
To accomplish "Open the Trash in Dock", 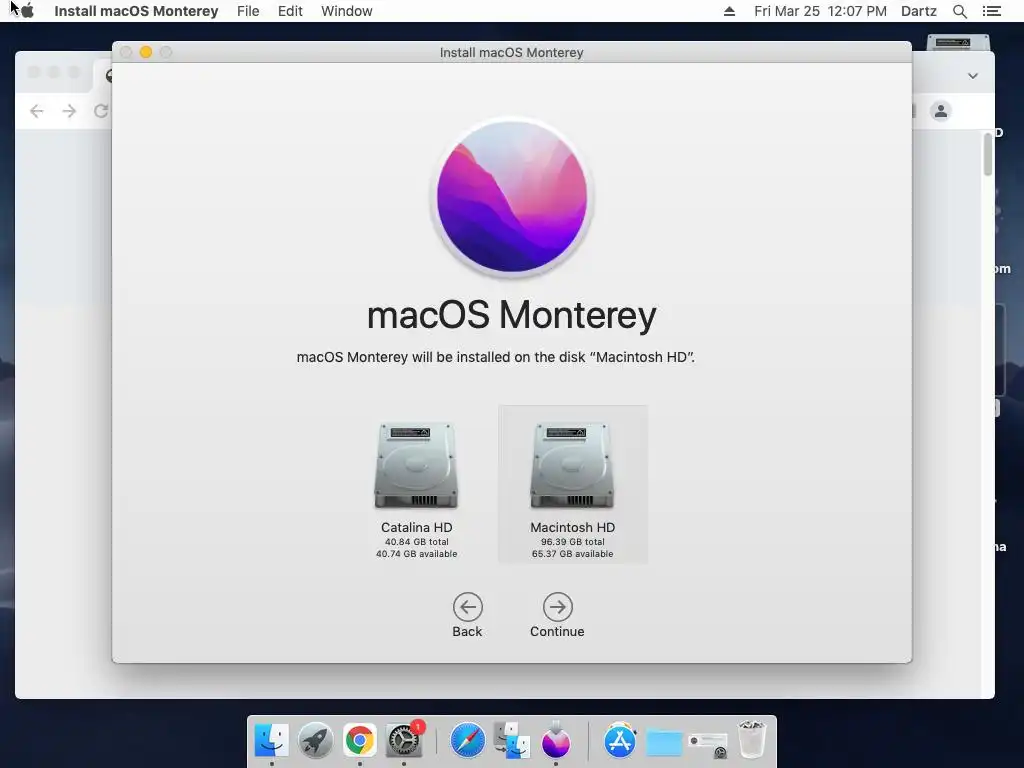I will 752,739.
